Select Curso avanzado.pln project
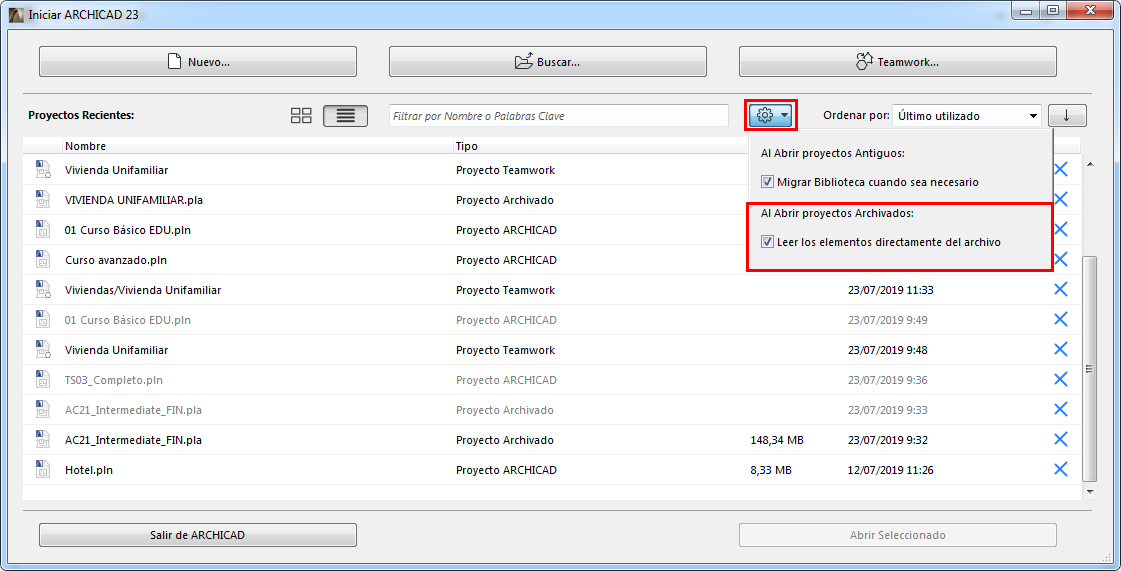 point(116,260)
